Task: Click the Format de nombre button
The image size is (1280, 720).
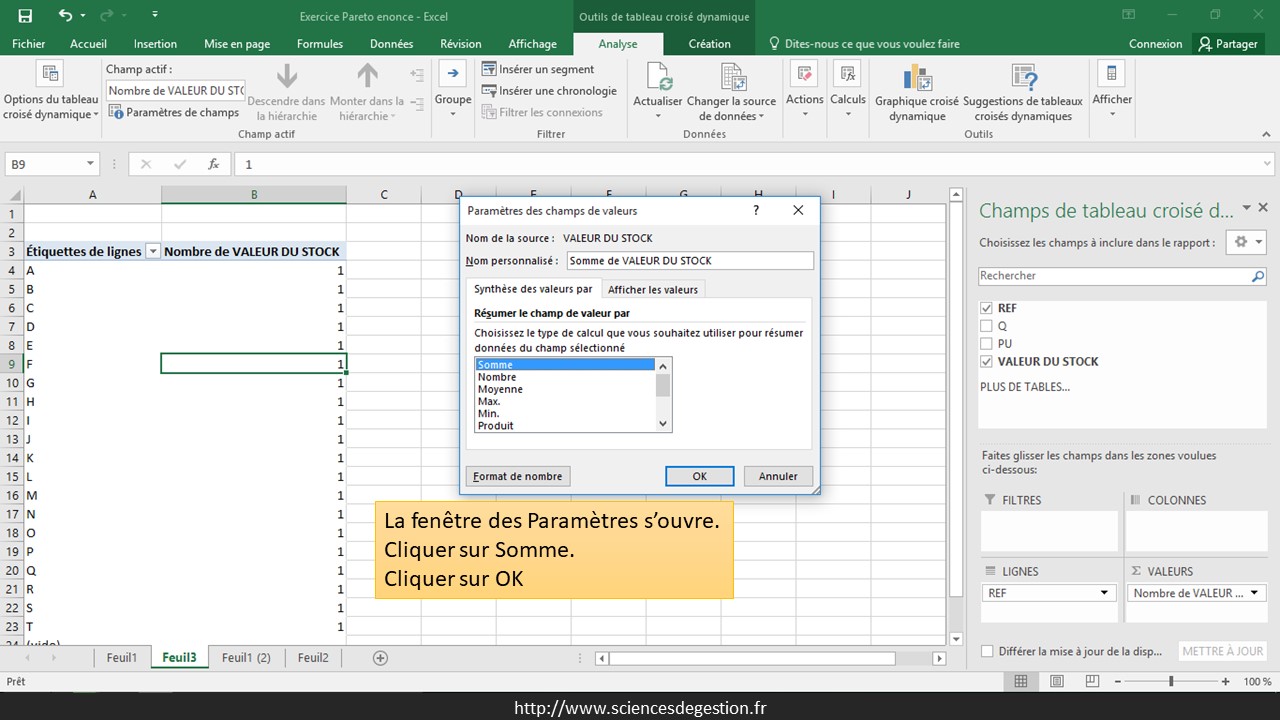Action: (518, 476)
